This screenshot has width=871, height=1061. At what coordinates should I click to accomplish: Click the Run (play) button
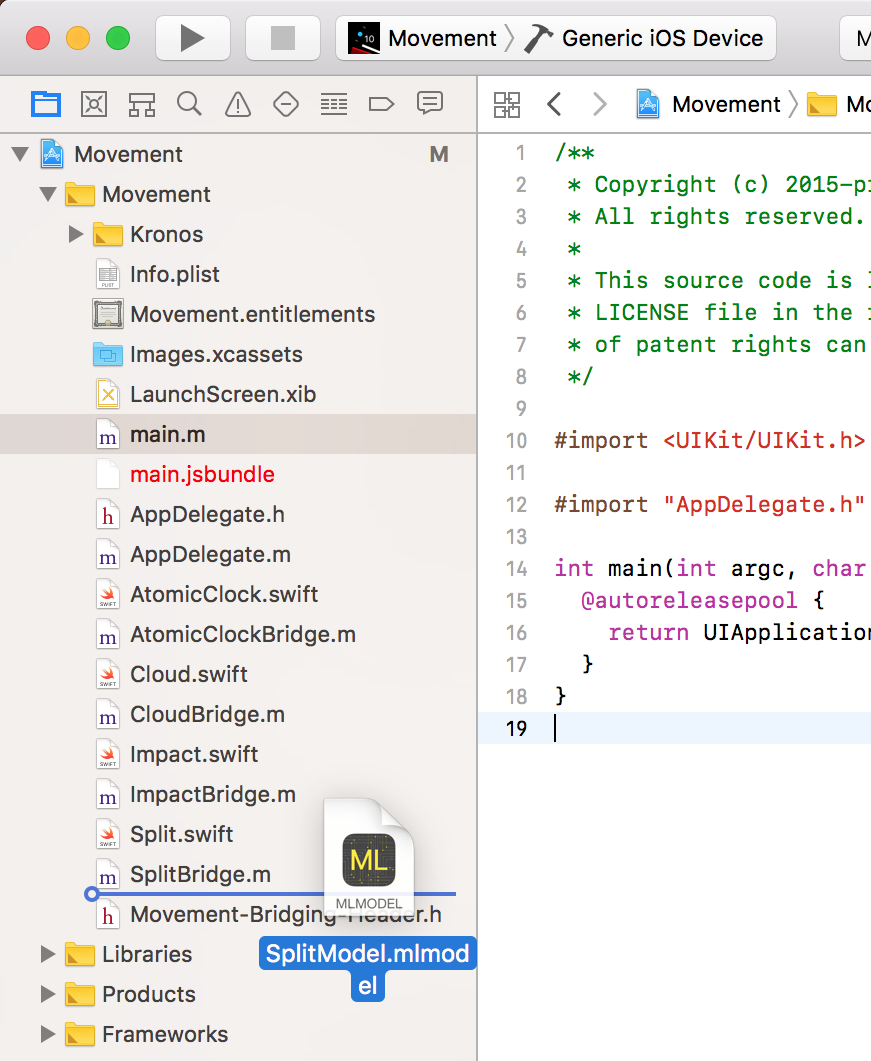tap(192, 39)
